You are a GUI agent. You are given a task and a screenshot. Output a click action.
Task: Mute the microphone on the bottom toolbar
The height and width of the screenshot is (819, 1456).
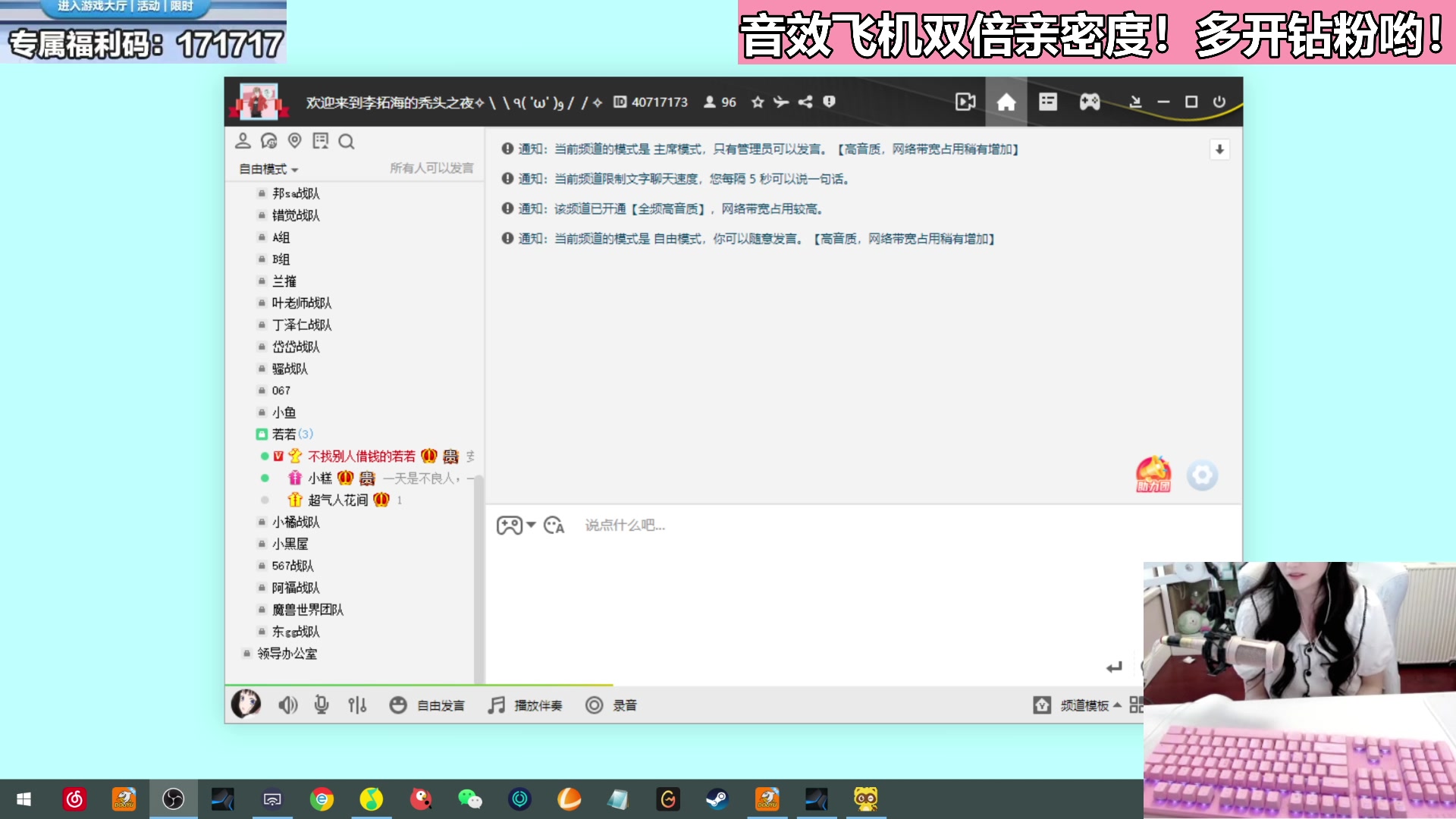tap(322, 704)
